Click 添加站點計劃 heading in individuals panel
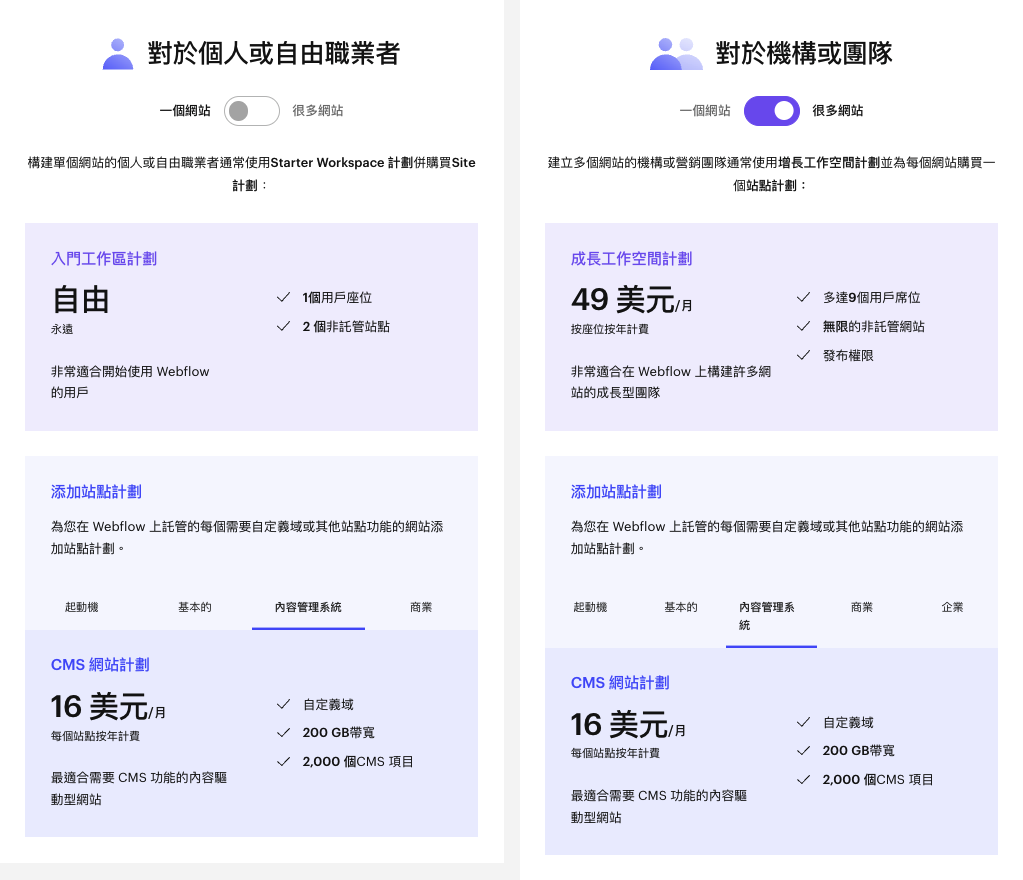 pos(96,492)
